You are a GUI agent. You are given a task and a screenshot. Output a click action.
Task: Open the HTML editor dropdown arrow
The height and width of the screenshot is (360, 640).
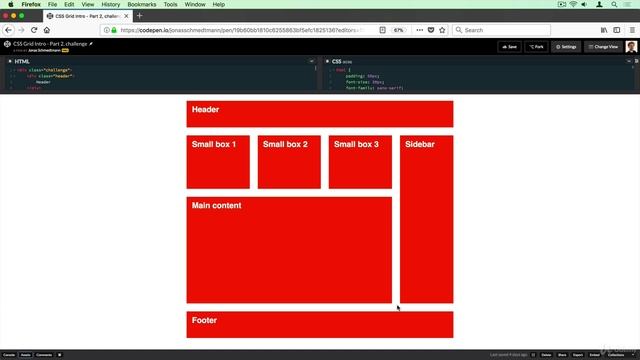point(311,61)
